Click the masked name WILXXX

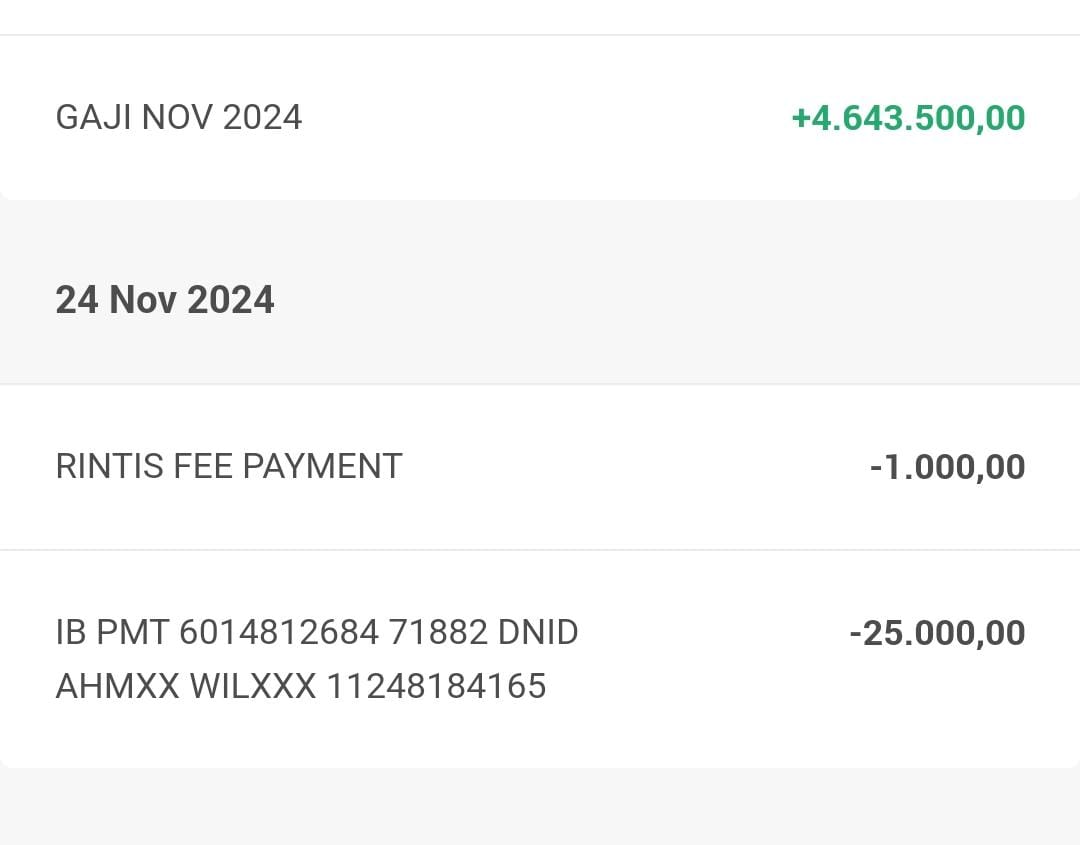[253, 686]
